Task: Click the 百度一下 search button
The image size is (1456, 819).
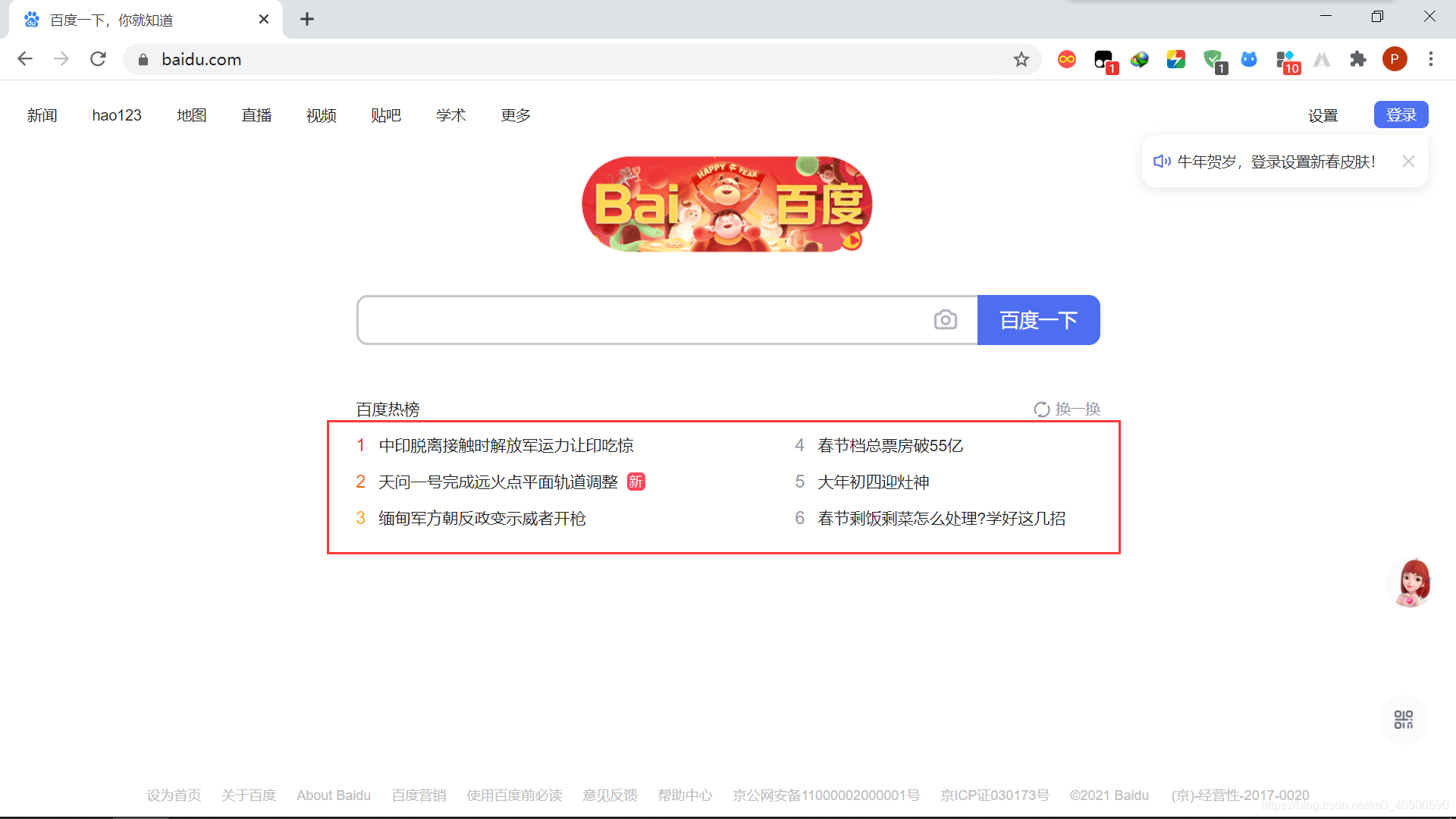Action: point(1038,319)
